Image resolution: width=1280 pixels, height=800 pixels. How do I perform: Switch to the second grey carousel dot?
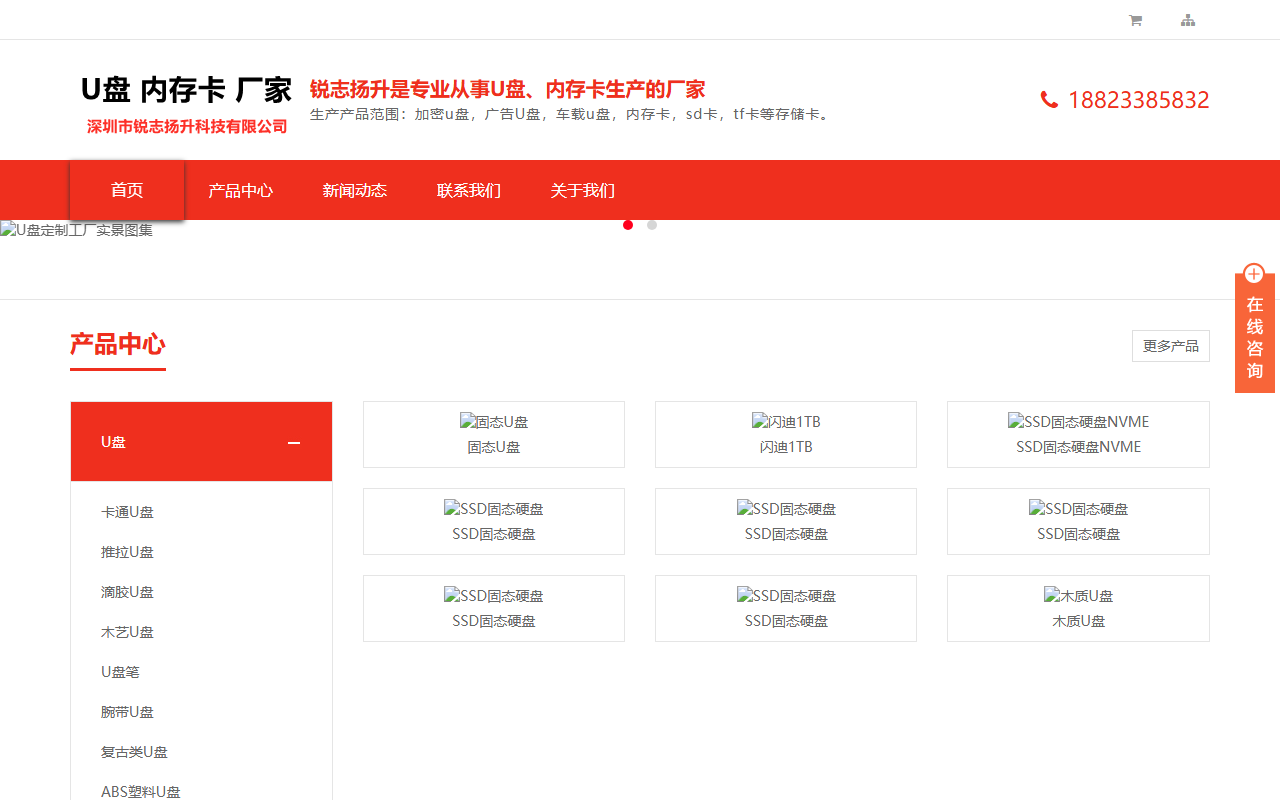coord(652,225)
